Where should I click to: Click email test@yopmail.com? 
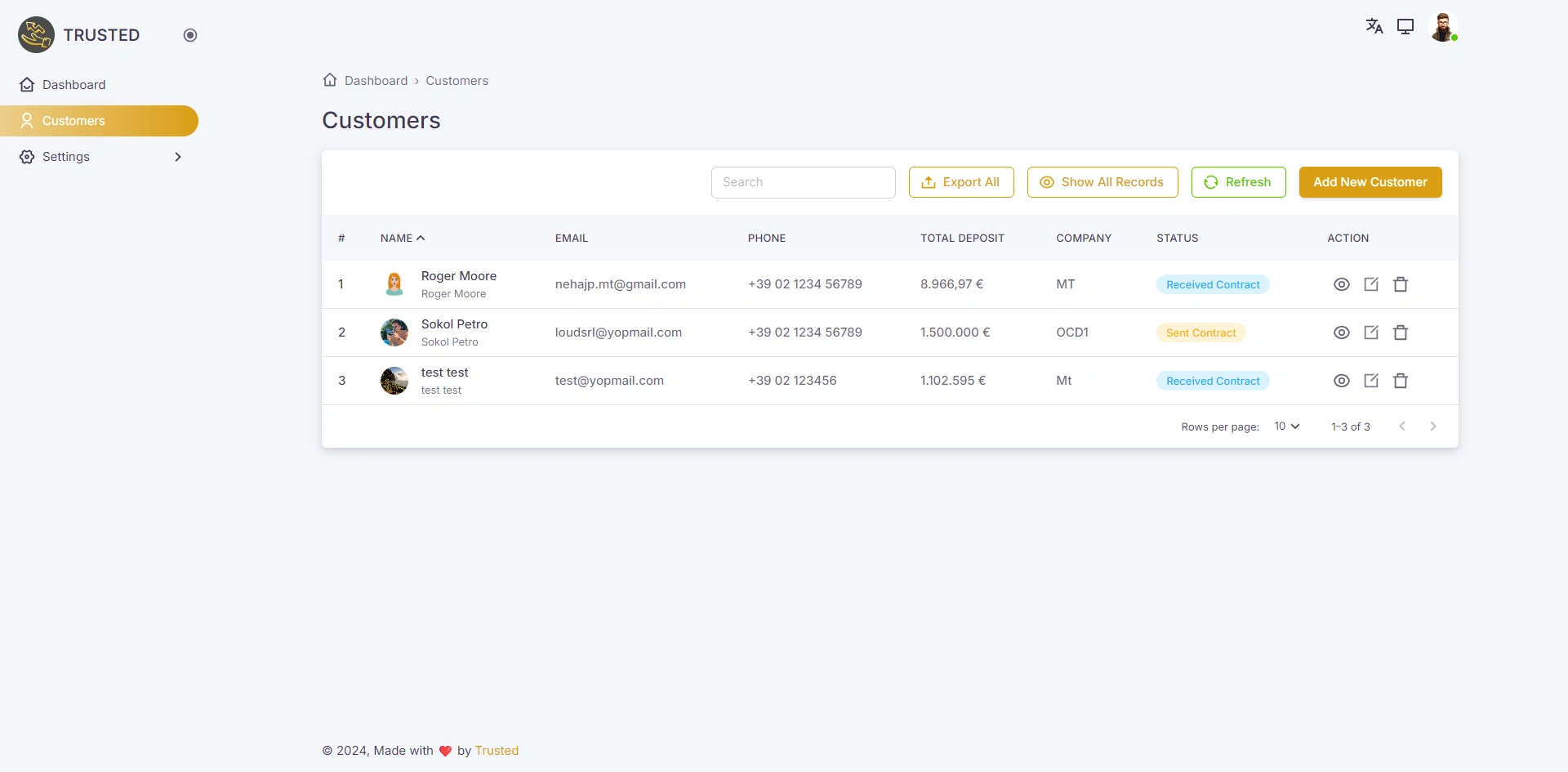tap(609, 381)
